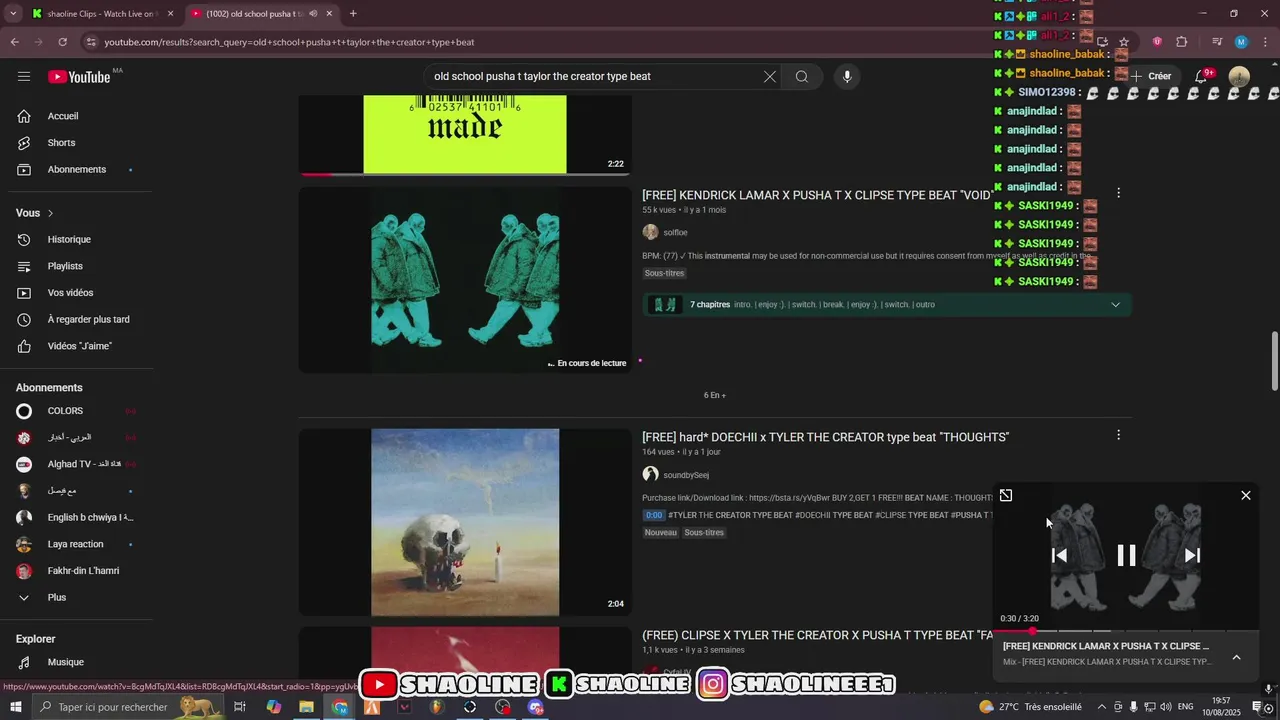Open Chrome media controls icon
Viewport: 1280px width, 720px height.
[x=1217, y=42]
